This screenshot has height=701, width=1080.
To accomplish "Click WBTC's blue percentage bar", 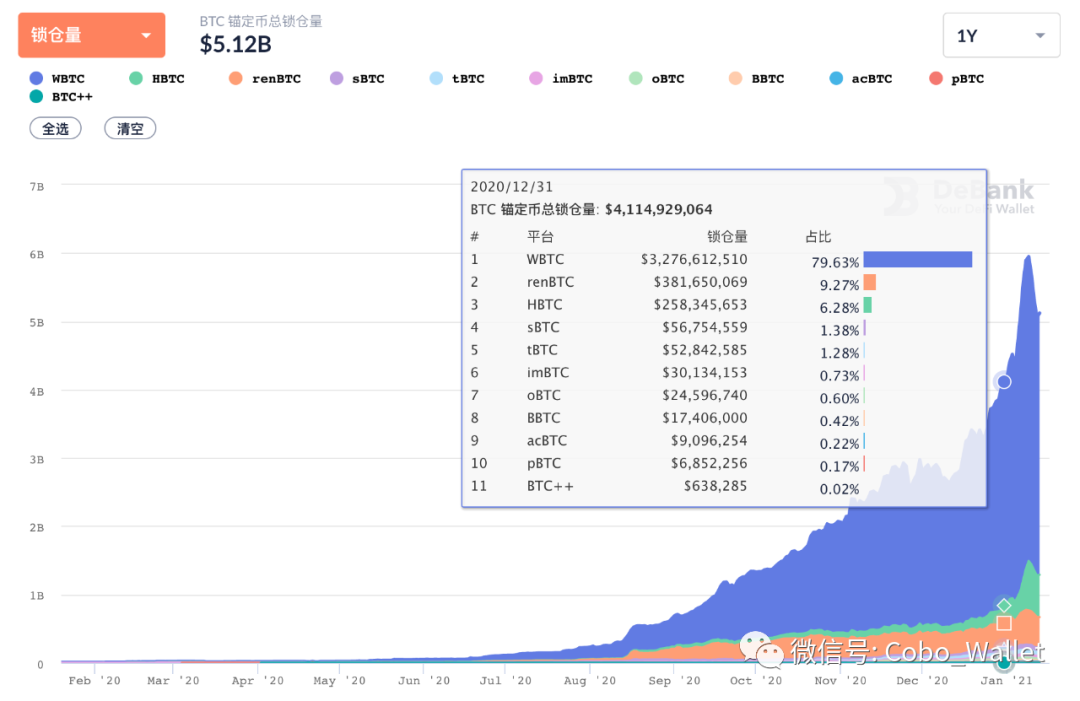I will pos(918,259).
